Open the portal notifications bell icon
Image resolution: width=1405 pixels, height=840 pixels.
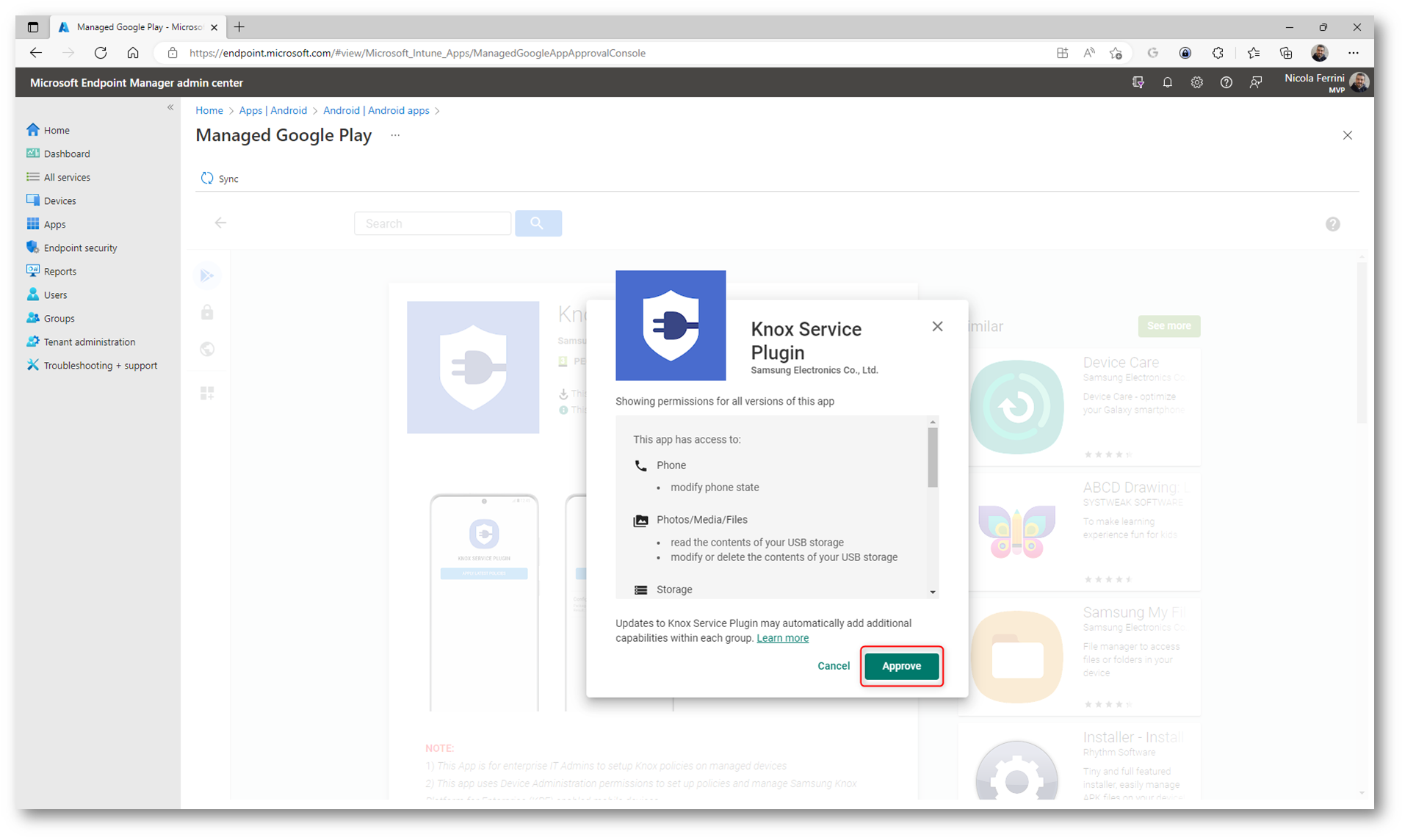(x=1167, y=82)
